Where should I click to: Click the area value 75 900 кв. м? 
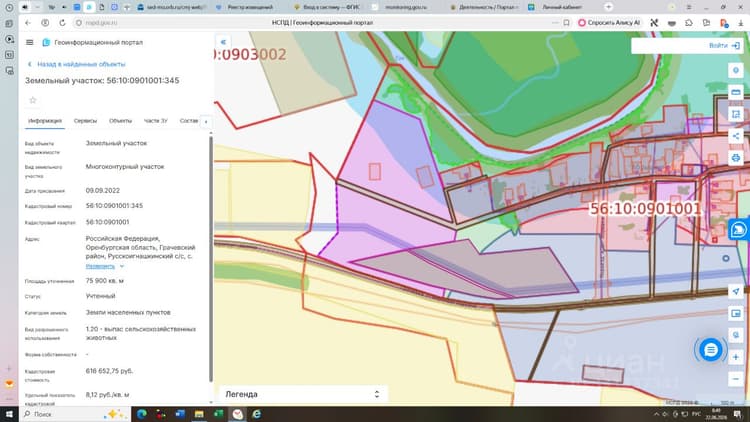coord(105,281)
